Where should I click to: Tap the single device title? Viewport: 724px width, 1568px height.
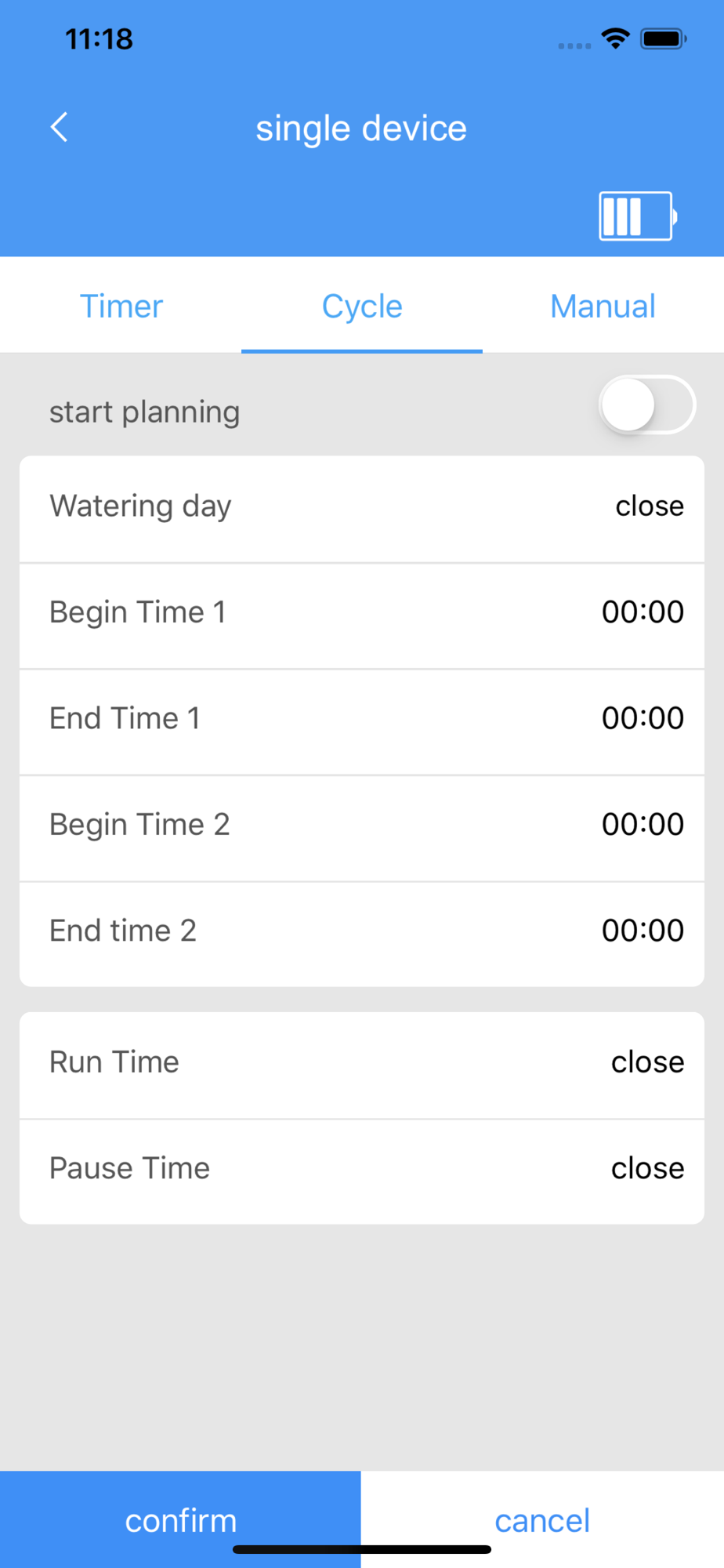(361, 128)
